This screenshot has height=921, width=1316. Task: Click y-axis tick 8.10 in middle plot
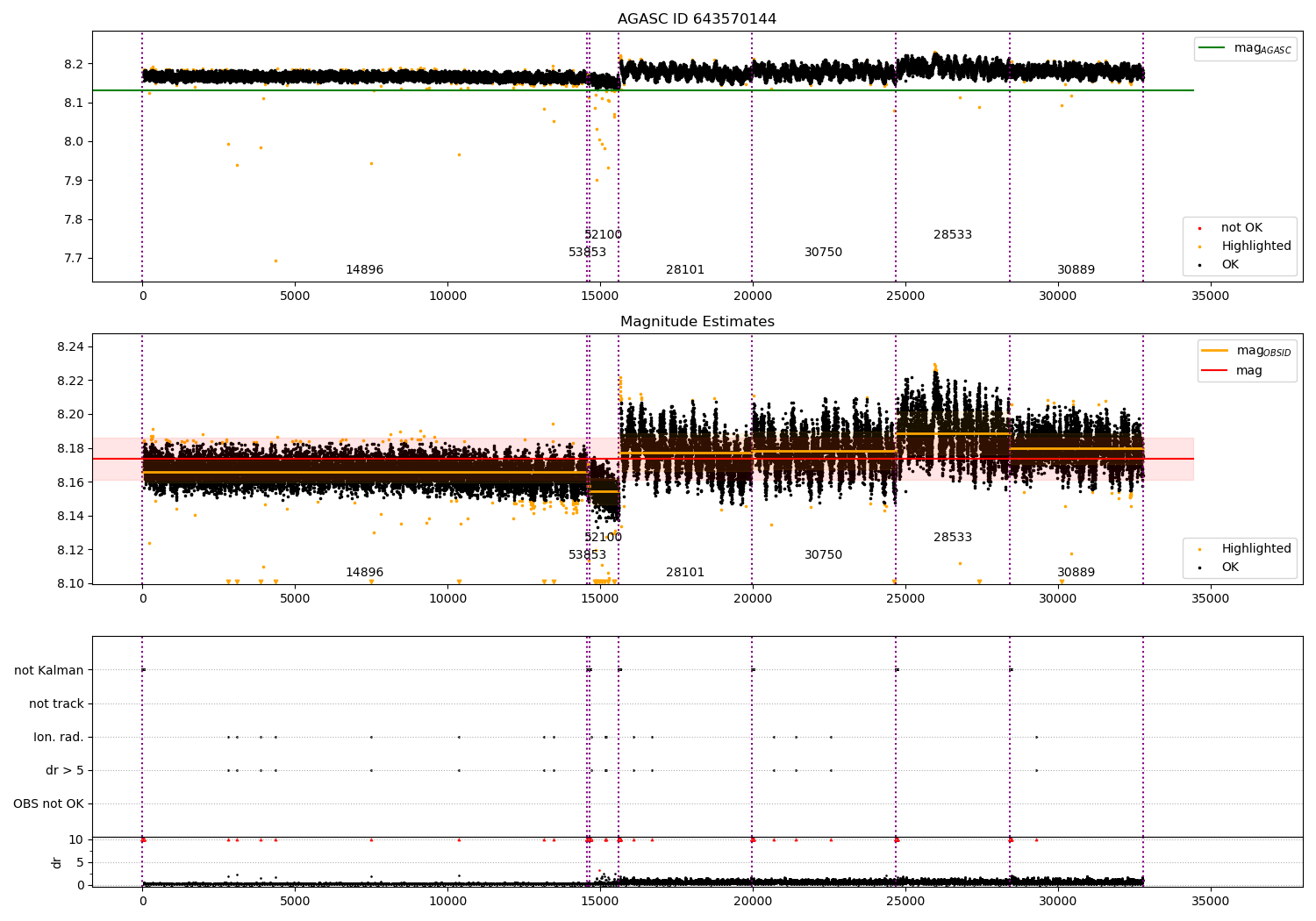click(70, 583)
